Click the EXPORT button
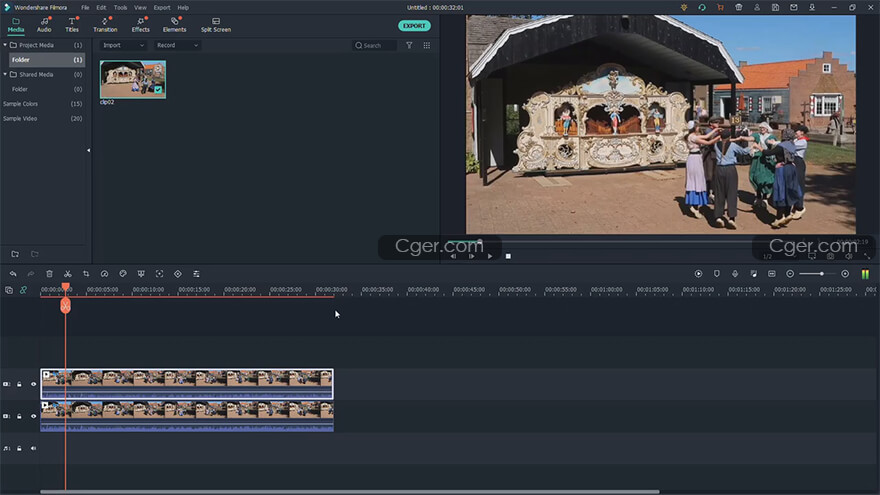 414,26
